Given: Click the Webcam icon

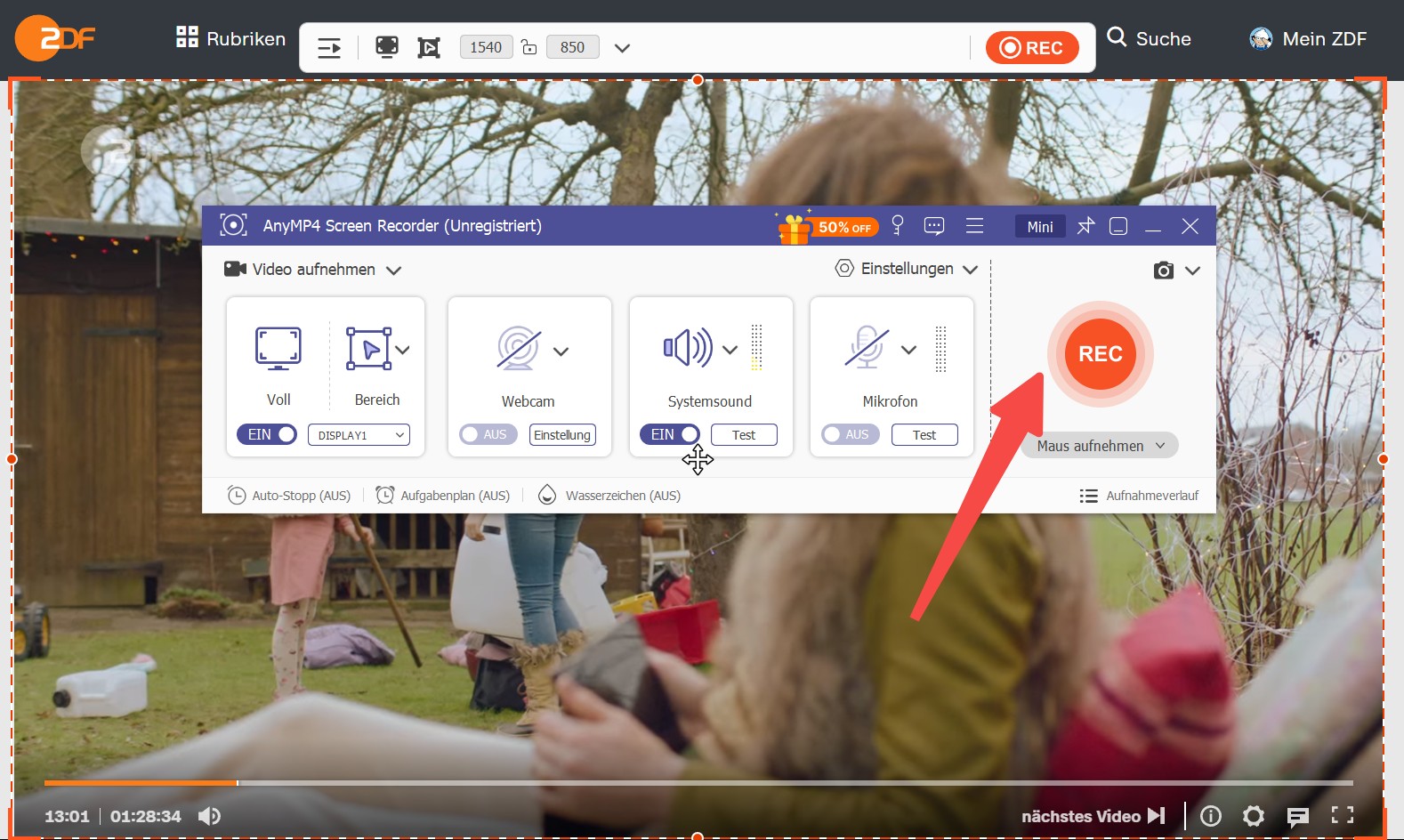Looking at the screenshot, I should 519,348.
